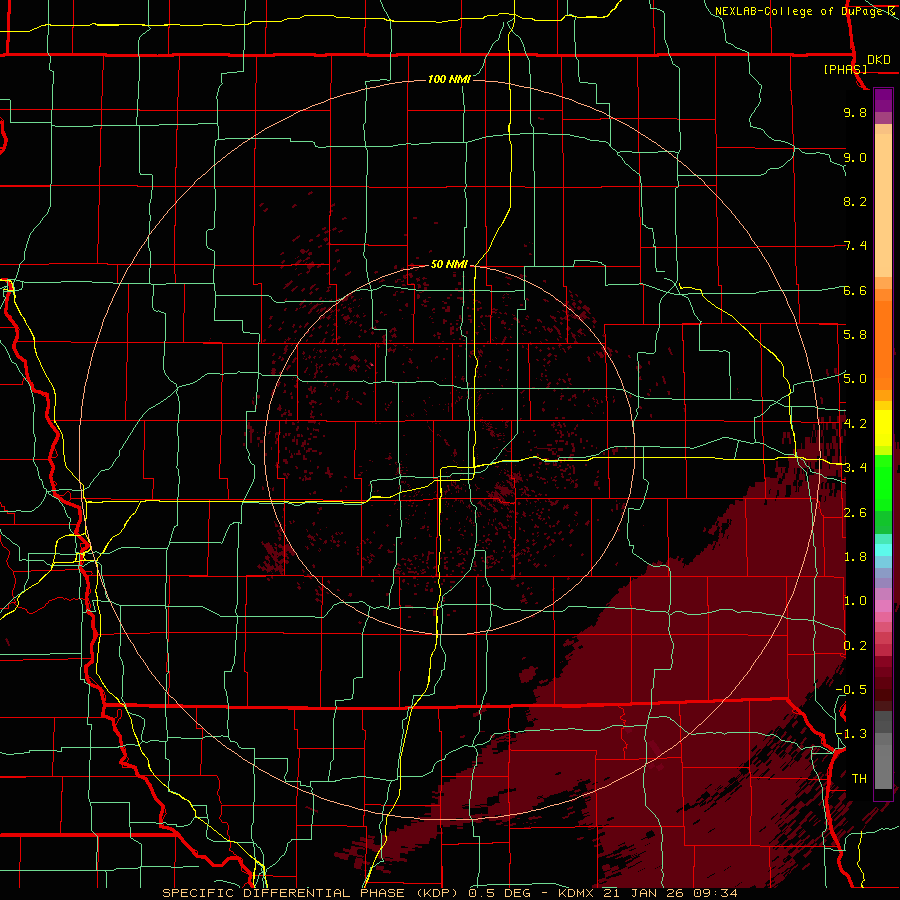The width and height of the screenshot is (900, 900).
Task: Click the 4.2 scale value
Action: pos(855,423)
